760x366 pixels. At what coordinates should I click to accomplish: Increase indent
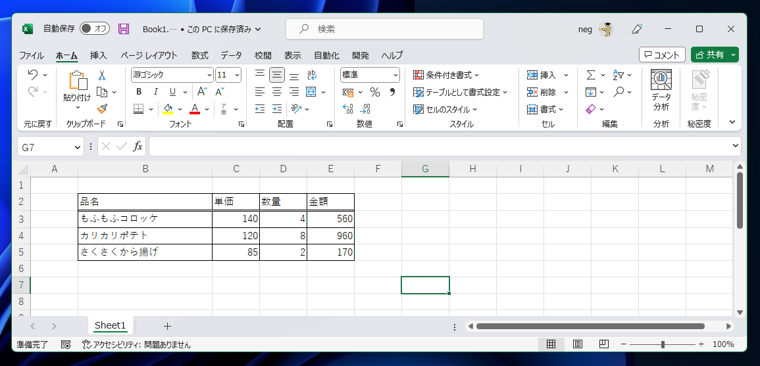pos(277,109)
